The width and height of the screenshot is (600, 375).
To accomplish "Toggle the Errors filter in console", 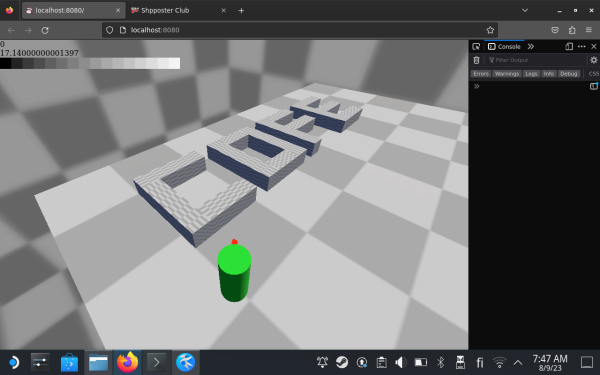I will click(x=481, y=74).
